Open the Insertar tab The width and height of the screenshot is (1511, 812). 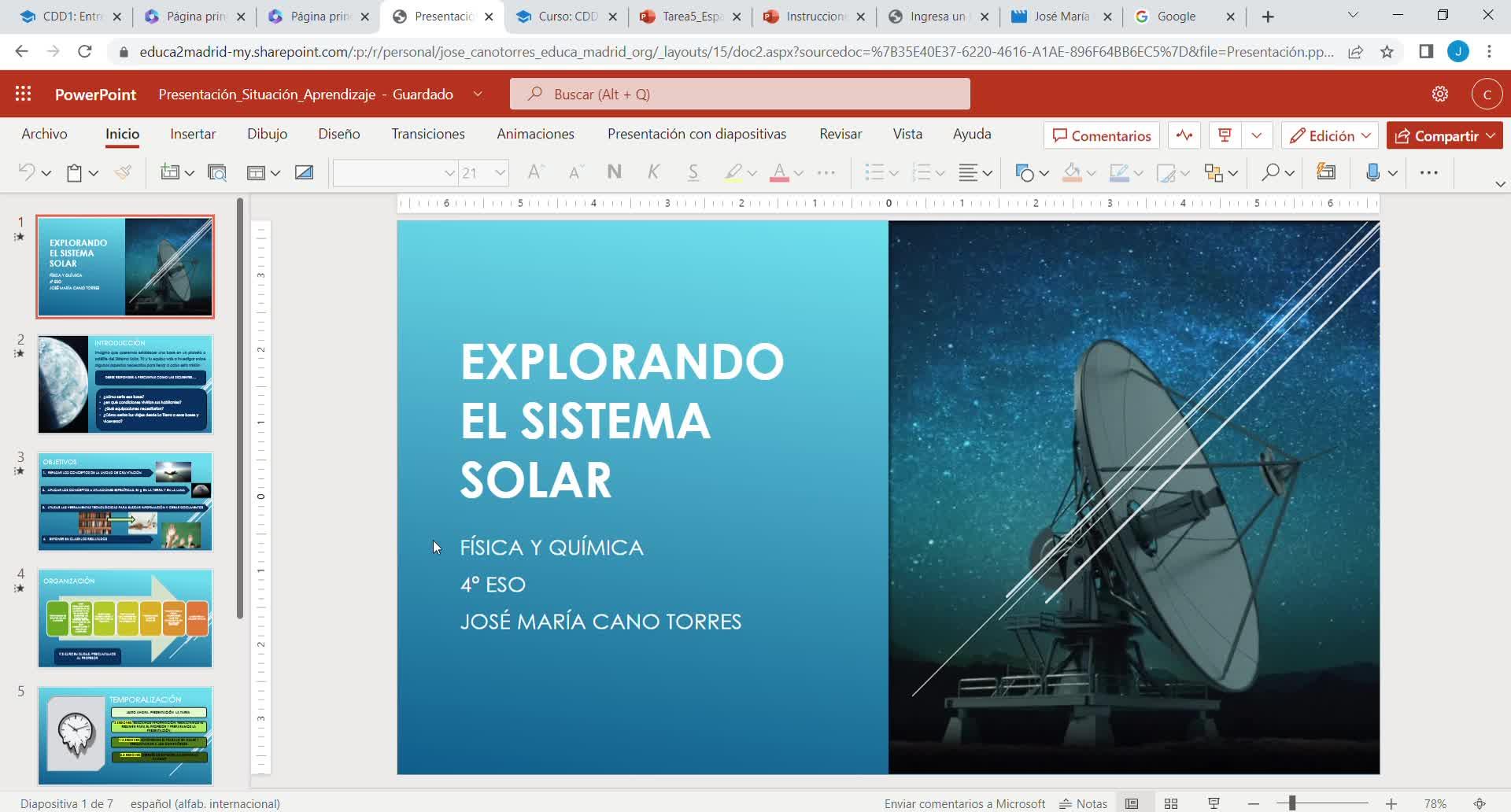pos(193,134)
